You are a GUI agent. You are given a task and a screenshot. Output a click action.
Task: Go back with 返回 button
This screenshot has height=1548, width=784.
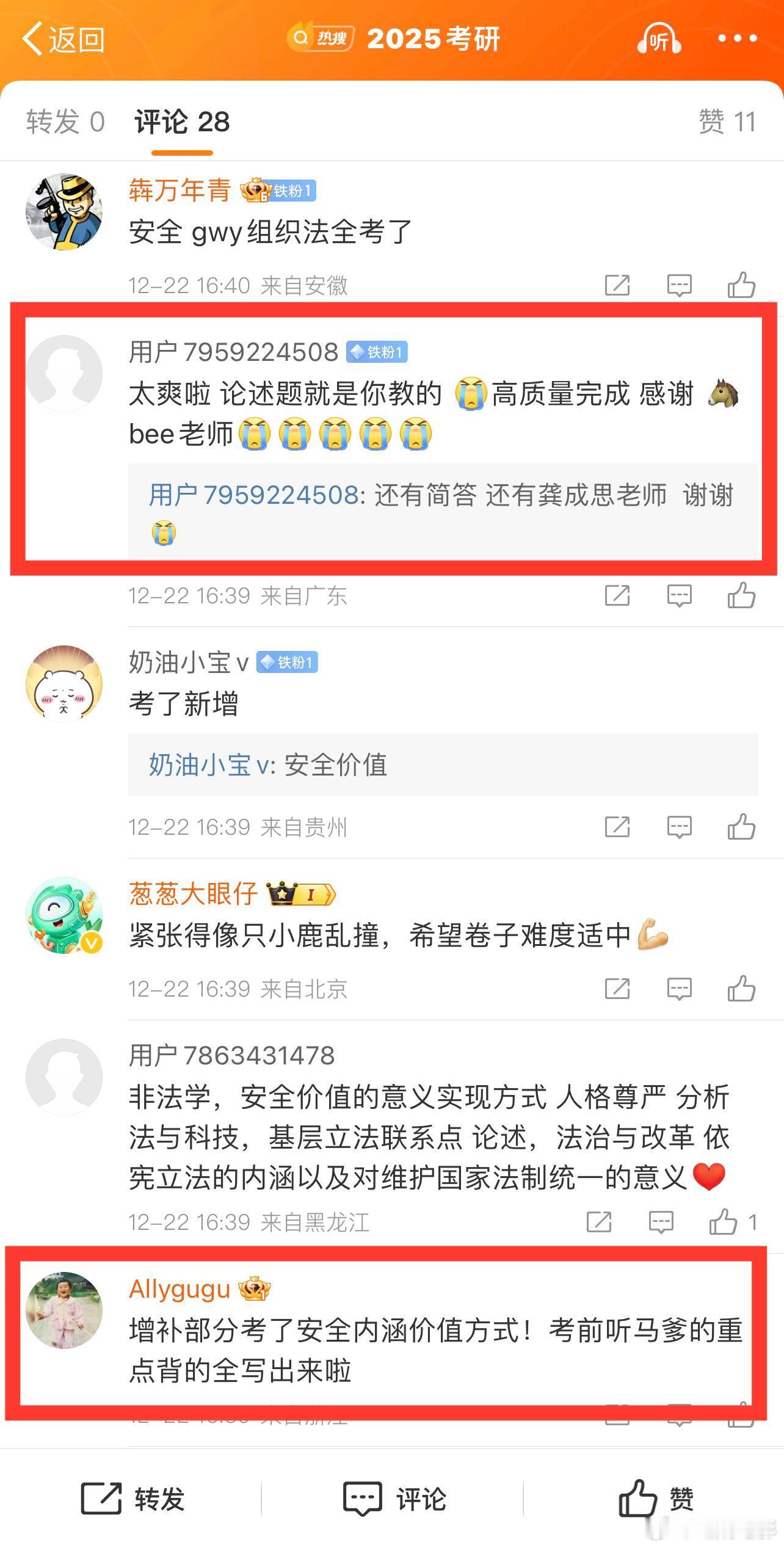tap(63, 40)
